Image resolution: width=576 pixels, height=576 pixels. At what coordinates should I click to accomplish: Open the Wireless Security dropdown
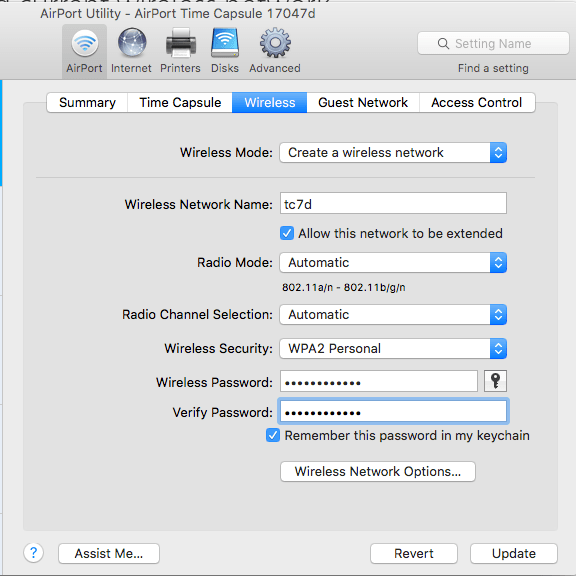click(x=393, y=348)
